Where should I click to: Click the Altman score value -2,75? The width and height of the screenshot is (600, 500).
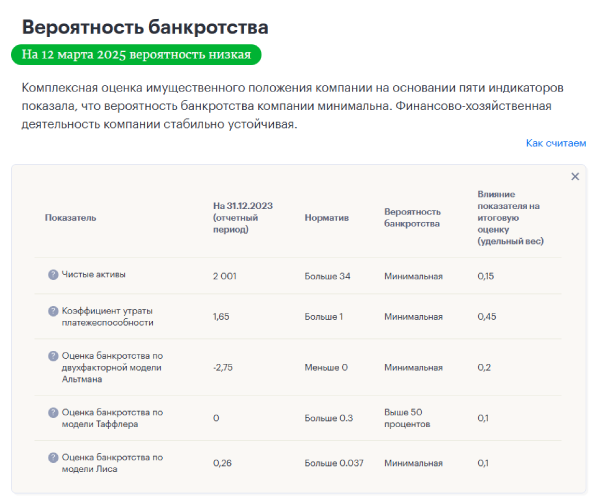coord(224,367)
